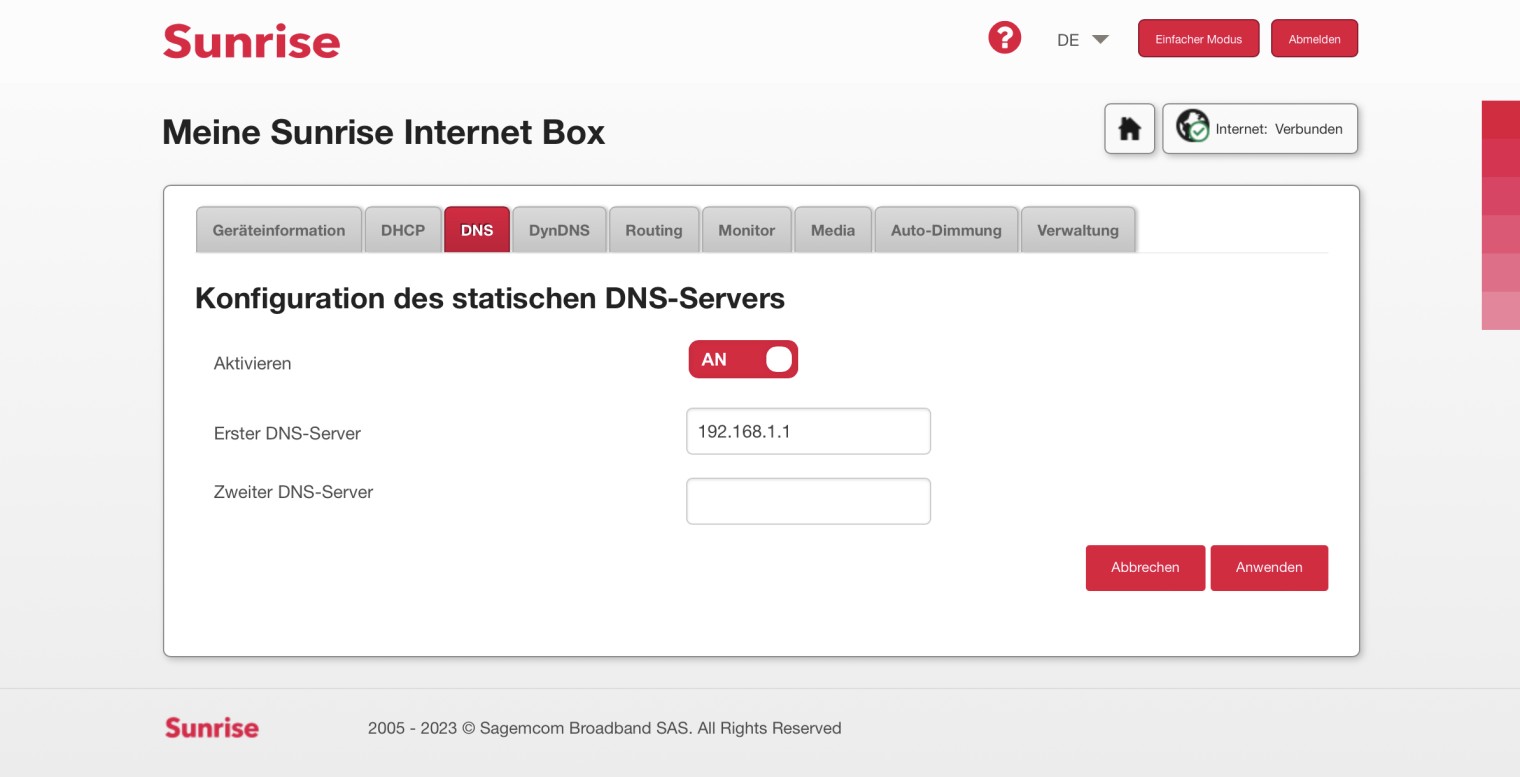This screenshot has height=777, width=1520.
Task: Disable the Aktivieren static DNS toggle
Action: coord(742,360)
